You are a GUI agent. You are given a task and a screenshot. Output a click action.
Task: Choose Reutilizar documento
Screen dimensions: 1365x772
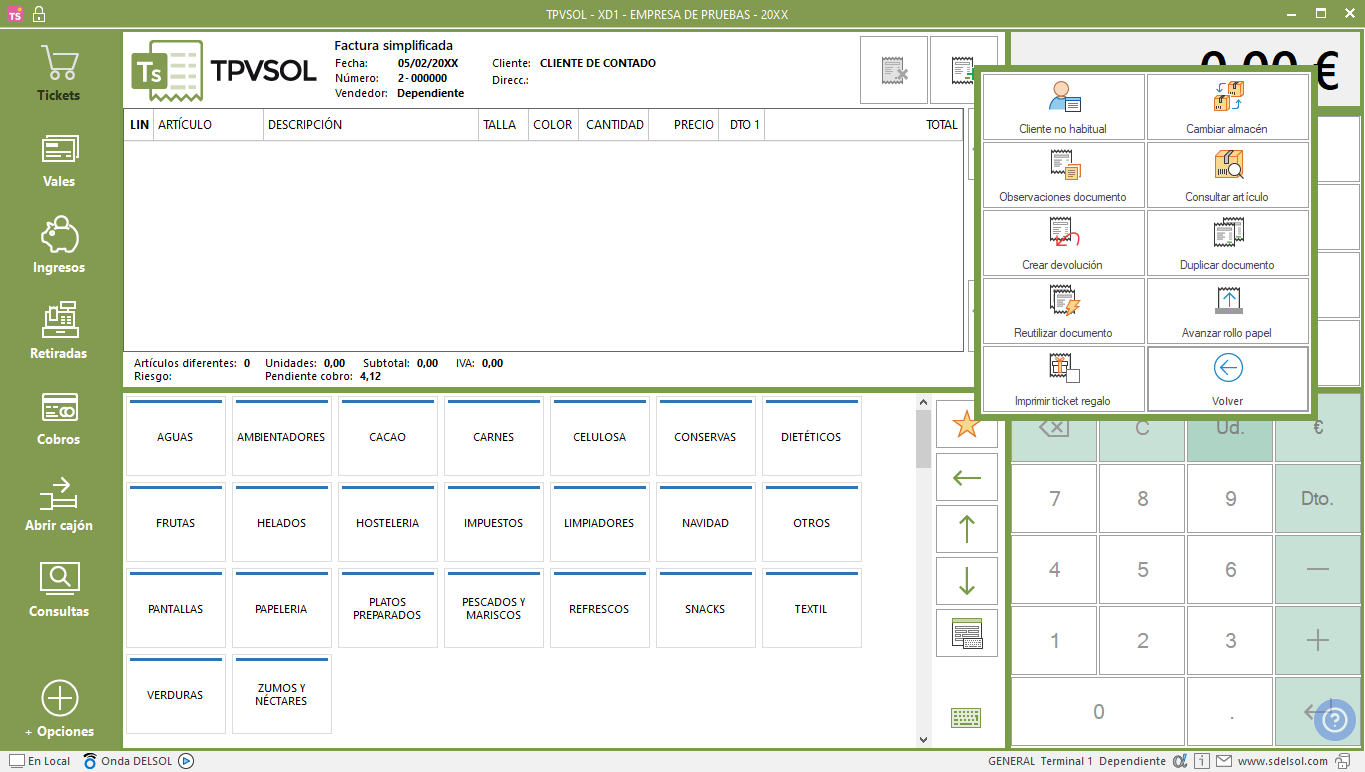[1064, 311]
